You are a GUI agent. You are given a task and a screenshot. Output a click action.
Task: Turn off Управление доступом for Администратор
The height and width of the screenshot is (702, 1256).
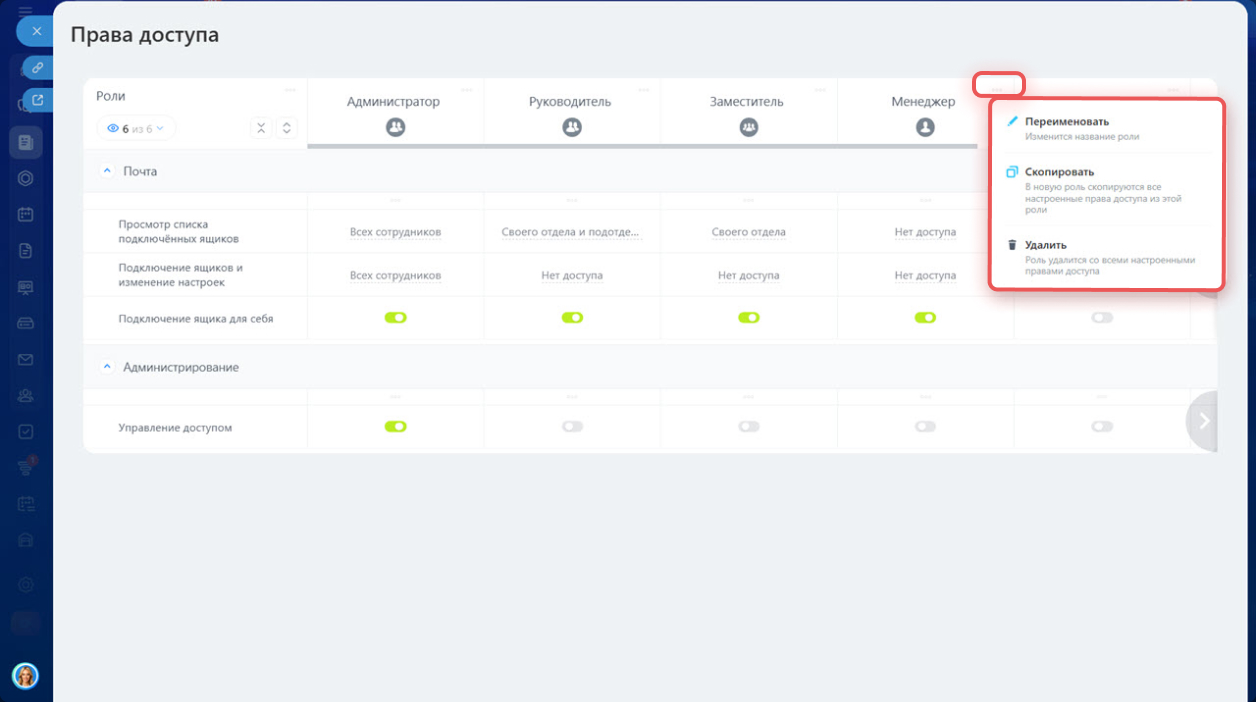point(395,427)
